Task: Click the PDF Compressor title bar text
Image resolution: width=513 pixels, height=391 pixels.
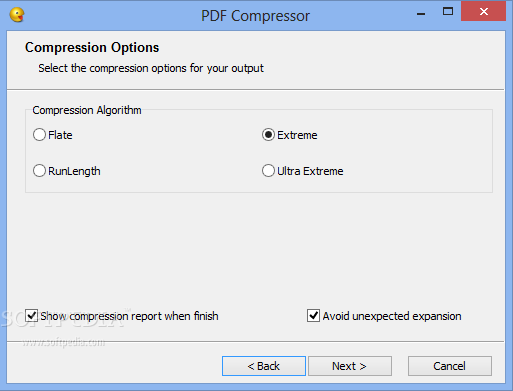Action: pos(255,16)
